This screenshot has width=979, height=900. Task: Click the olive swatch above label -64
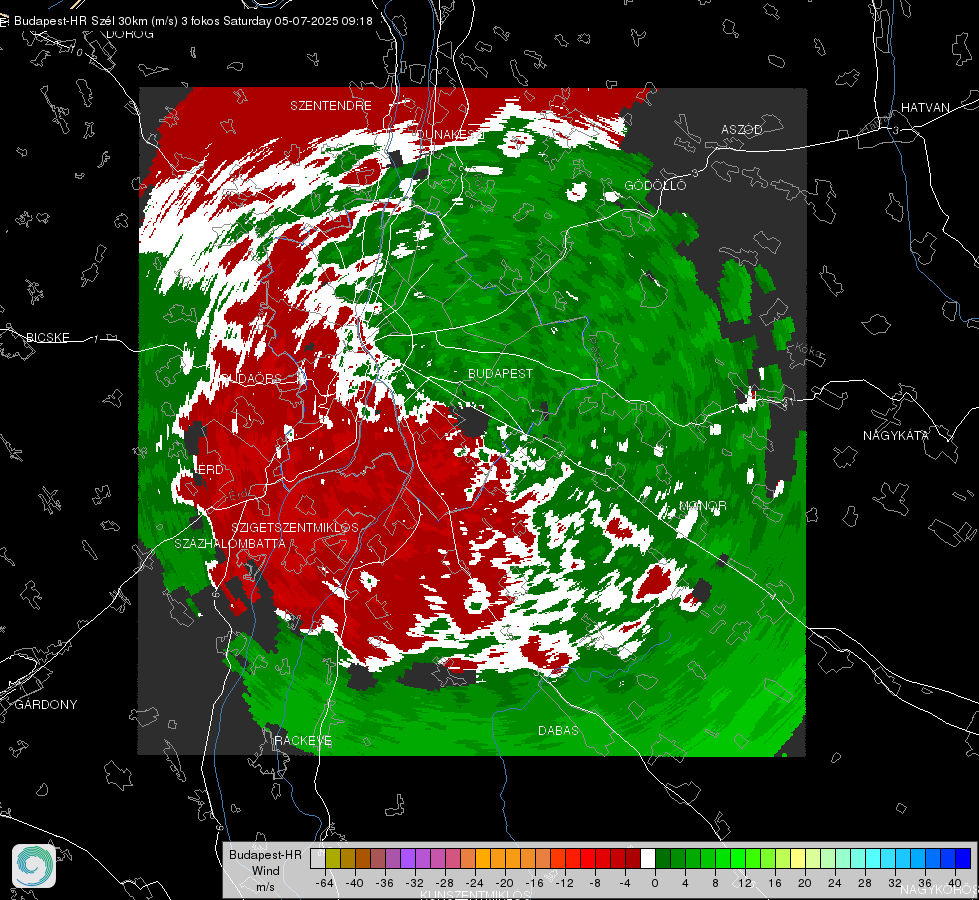pos(333,858)
